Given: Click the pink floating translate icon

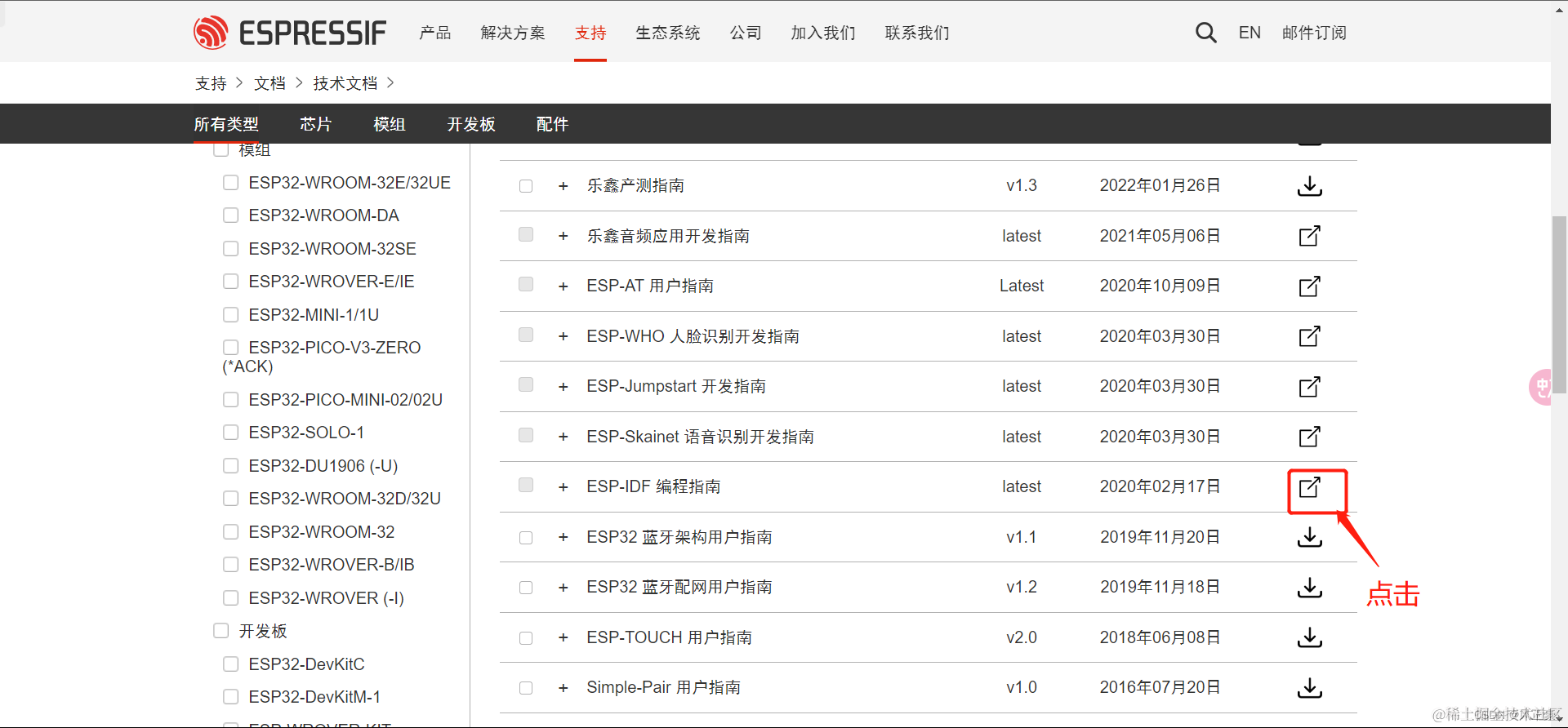Looking at the screenshot, I should coord(1540,387).
